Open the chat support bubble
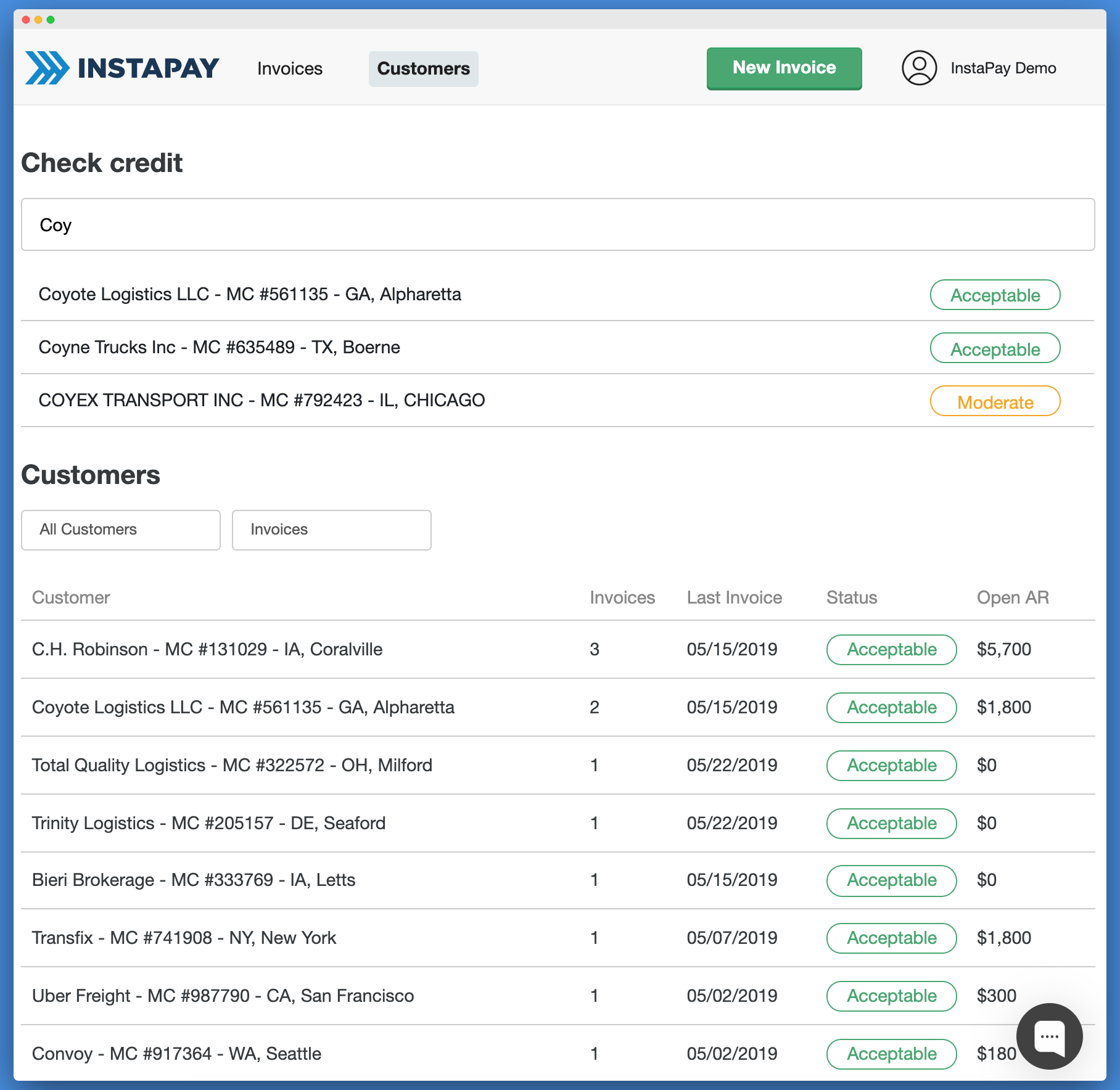1120x1090 pixels. [1049, 1036]
